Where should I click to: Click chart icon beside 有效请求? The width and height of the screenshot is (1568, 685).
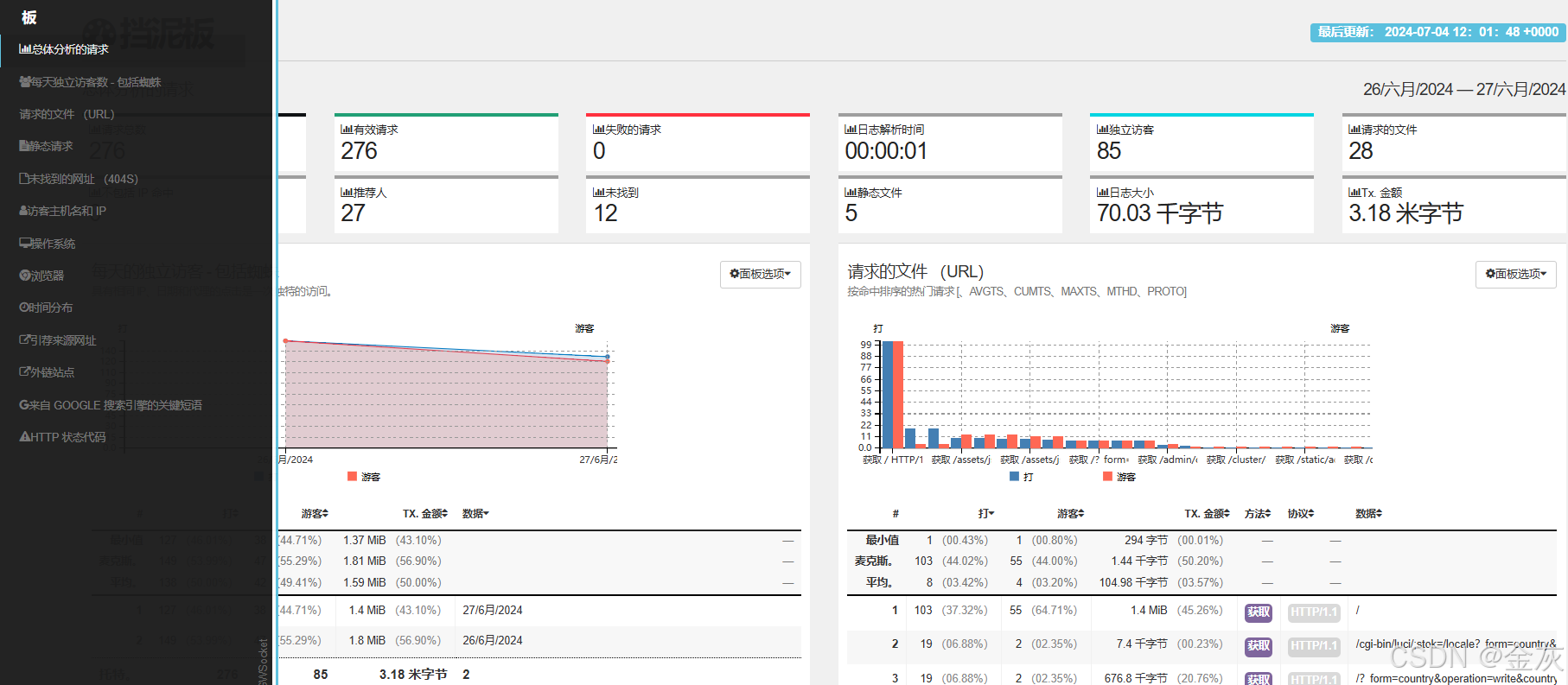tap(347, 130)
